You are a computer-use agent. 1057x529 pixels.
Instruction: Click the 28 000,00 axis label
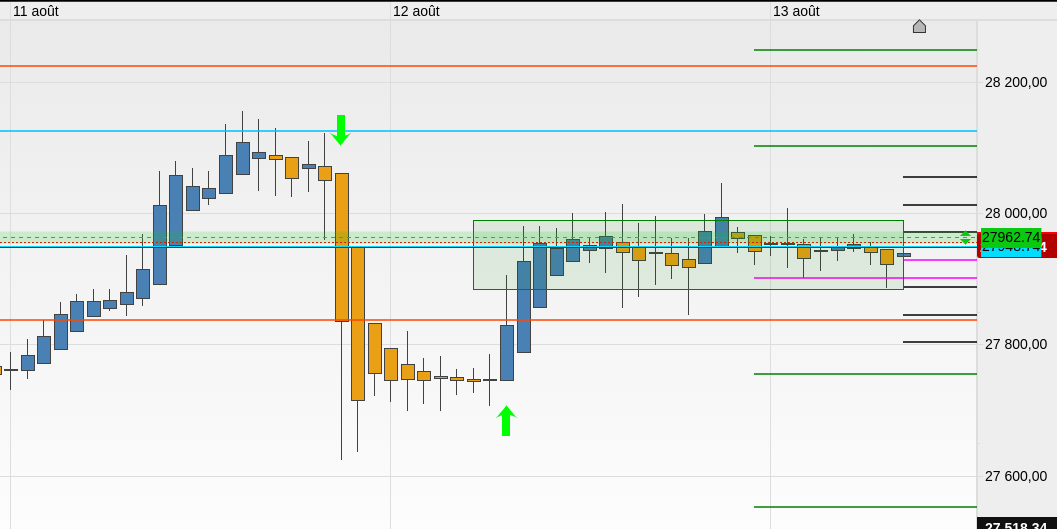coord(1016,213)
